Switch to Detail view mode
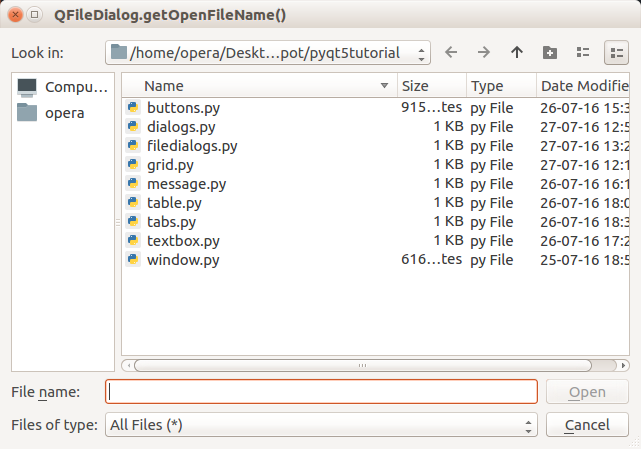The width and height of the screenshot is (641, 449). [616, 52]
